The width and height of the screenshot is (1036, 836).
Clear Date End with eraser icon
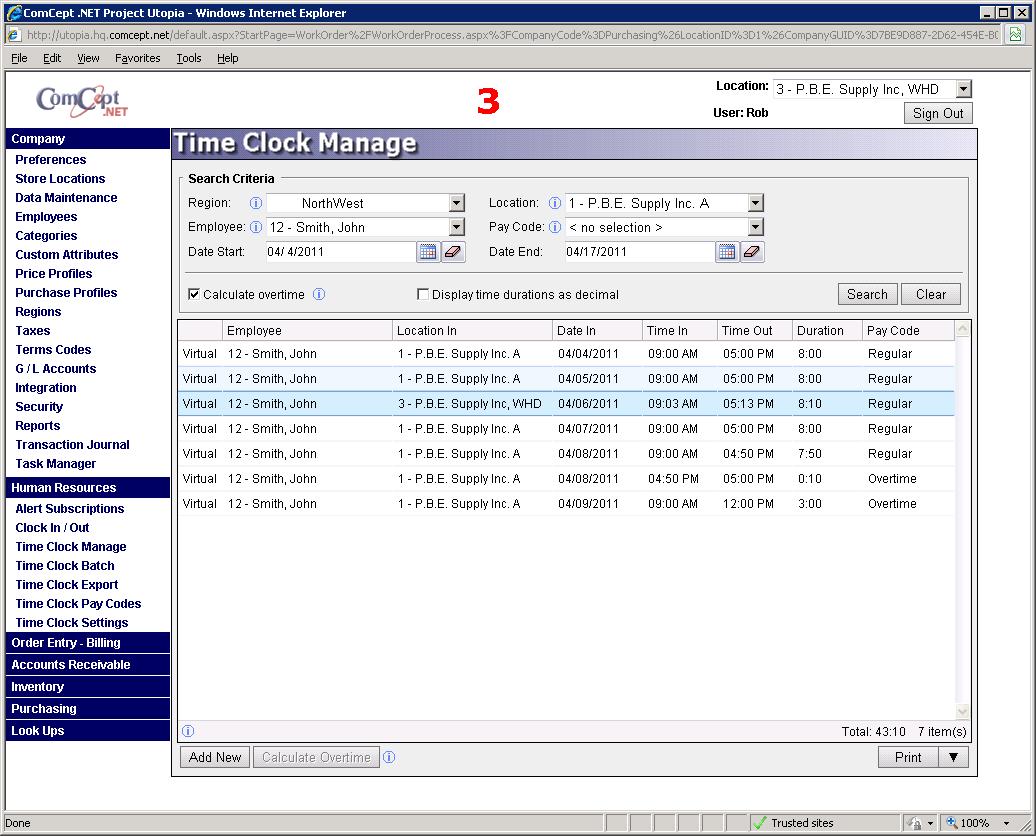coord(752,252)
